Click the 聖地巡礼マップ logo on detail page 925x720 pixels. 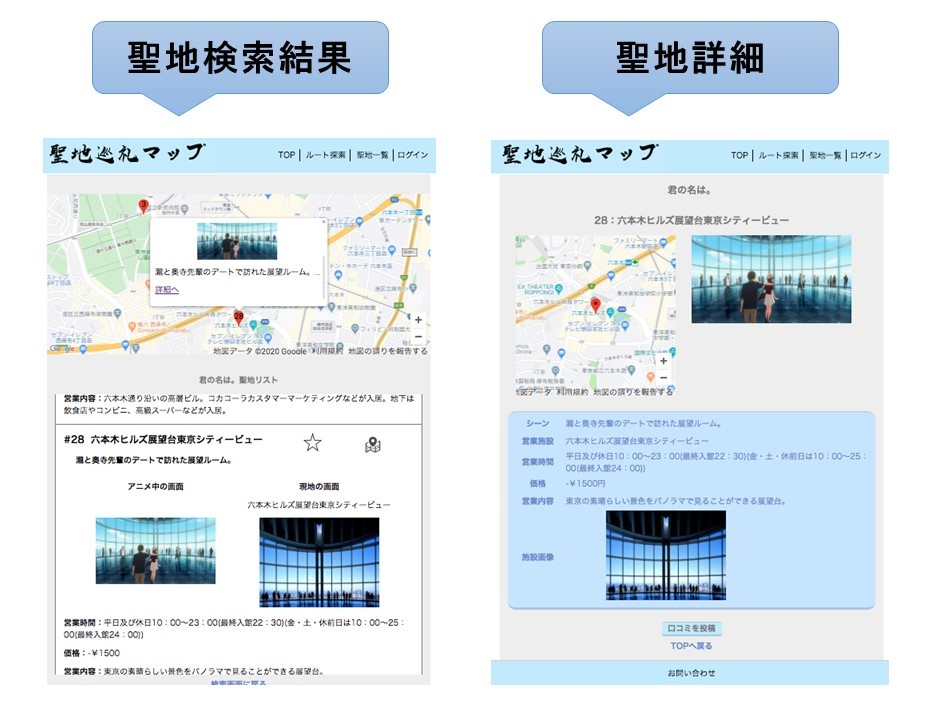pyautogui.click(x=579, y=154)
